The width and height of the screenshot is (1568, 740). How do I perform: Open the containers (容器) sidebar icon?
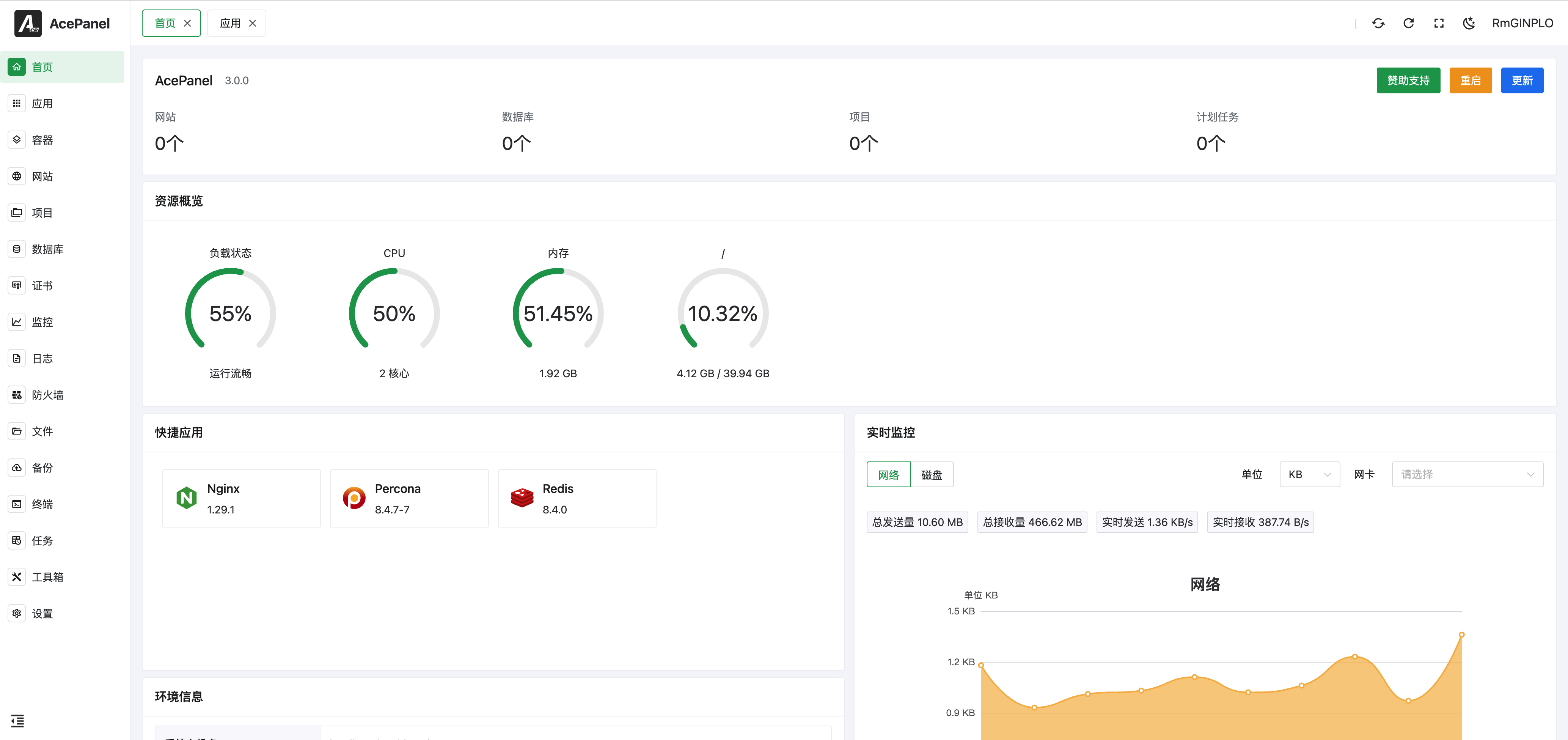(17, 140)
